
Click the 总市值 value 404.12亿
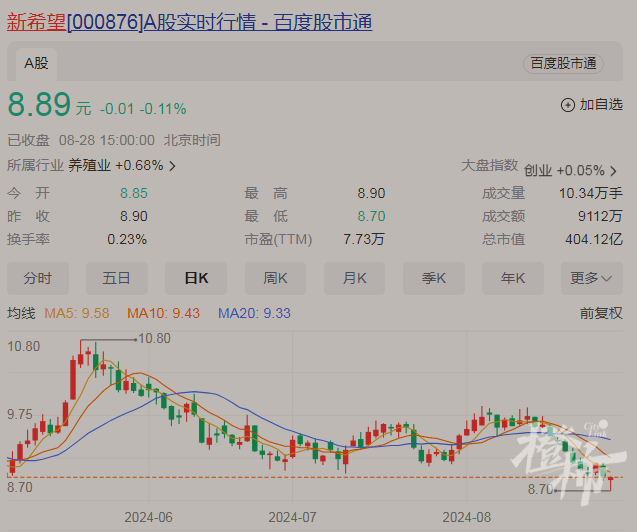pyautogui.click(x=594, y=240)
